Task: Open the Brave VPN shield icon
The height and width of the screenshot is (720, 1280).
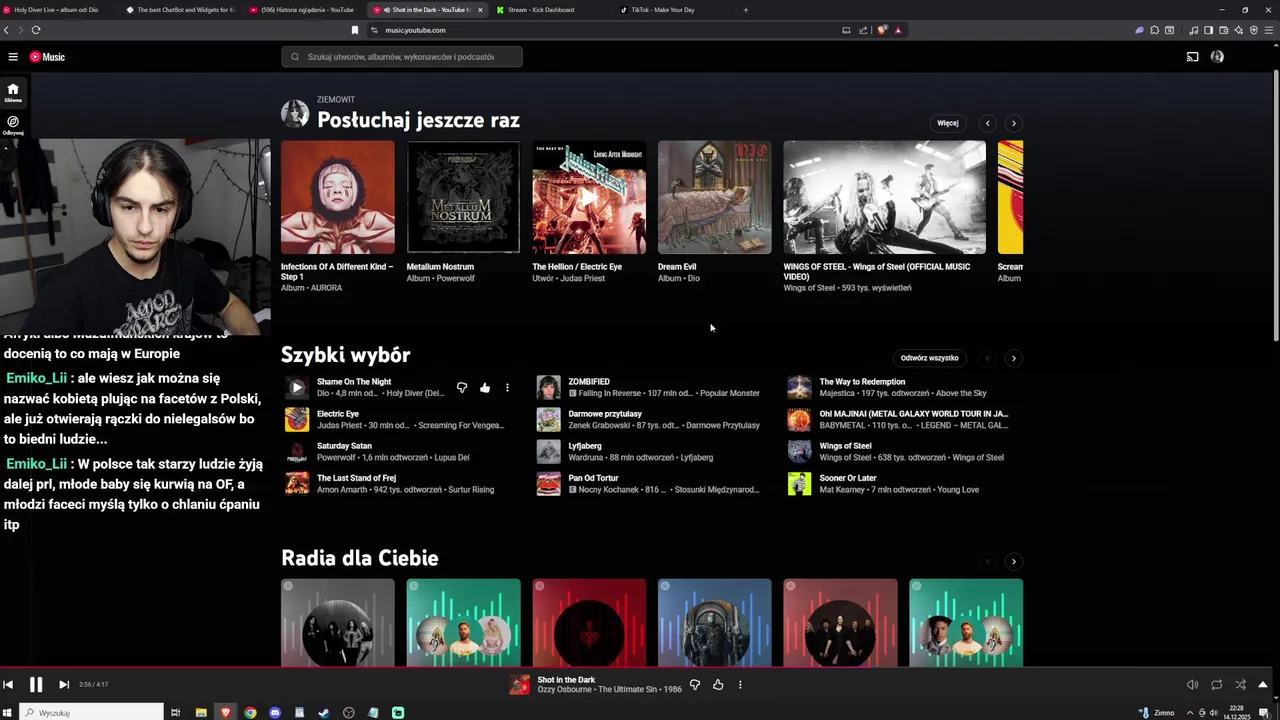Action: (x=1254, y=30)
